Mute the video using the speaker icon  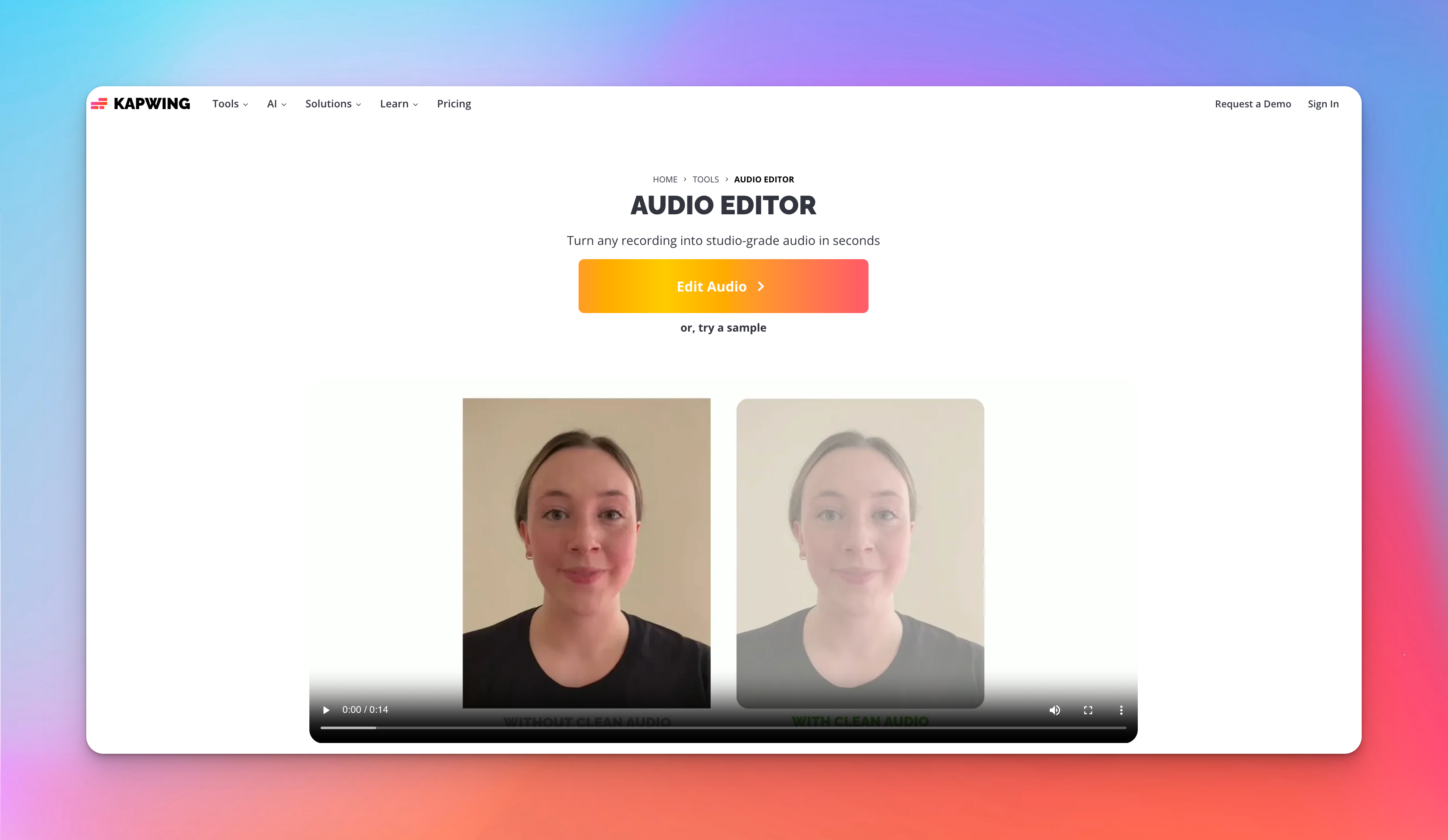[1055, 710]
